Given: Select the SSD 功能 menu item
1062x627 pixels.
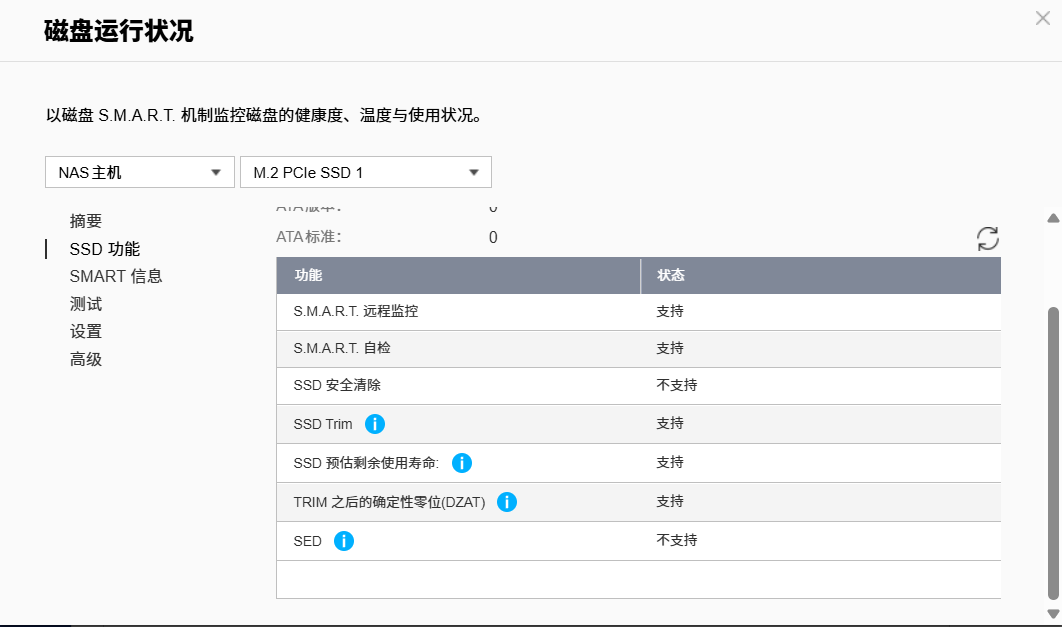Looking at the screenshot, I should coord(104,249).
